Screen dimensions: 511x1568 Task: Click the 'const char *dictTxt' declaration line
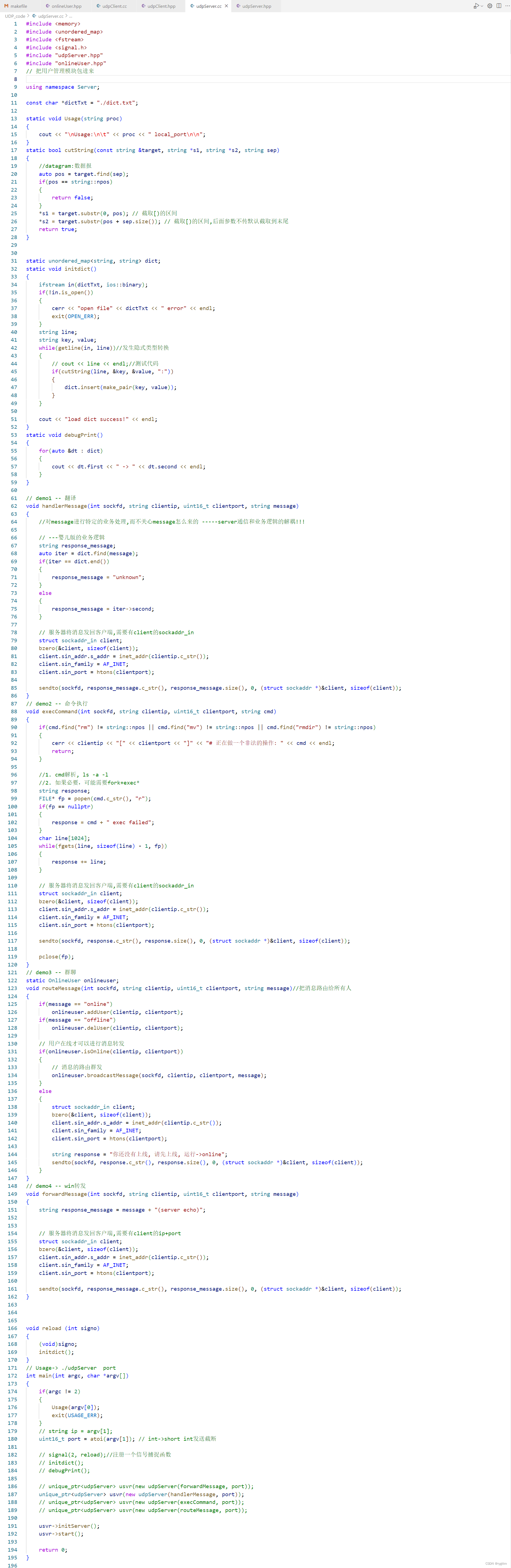click(x=82, y=103)
